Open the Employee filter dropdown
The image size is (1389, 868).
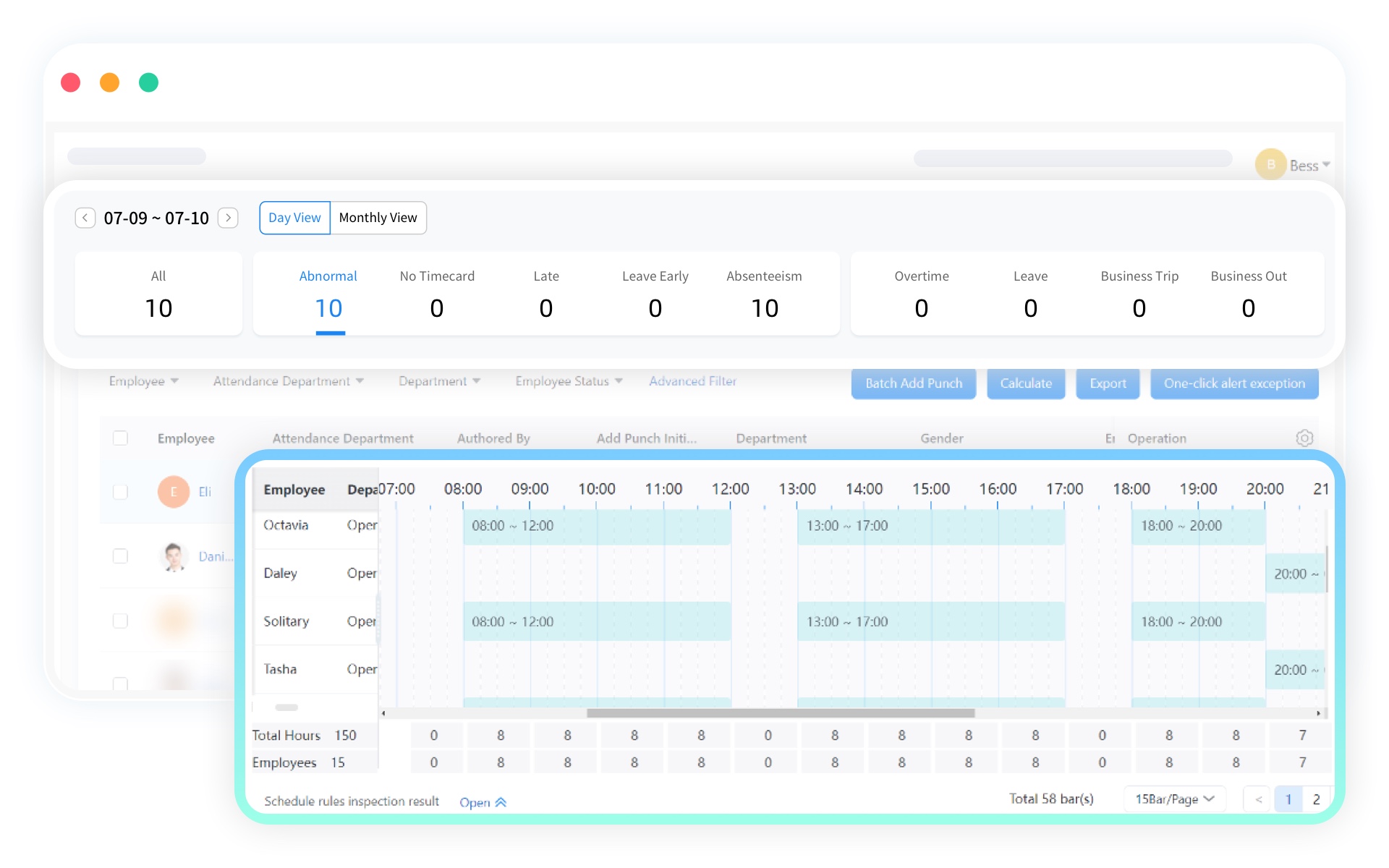click(143, 381)
